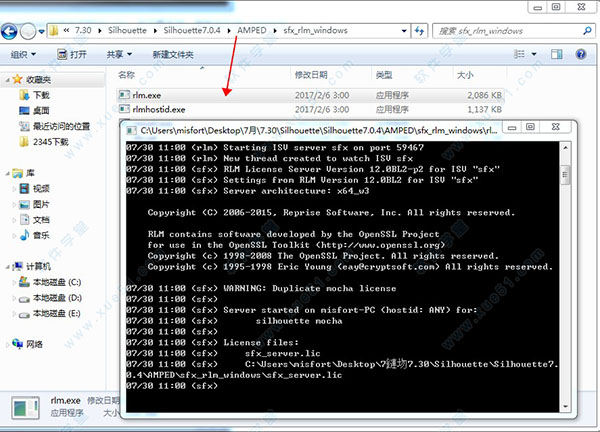Open the 下载 downloads folder in the sidebar

click(x=41, y=93)
